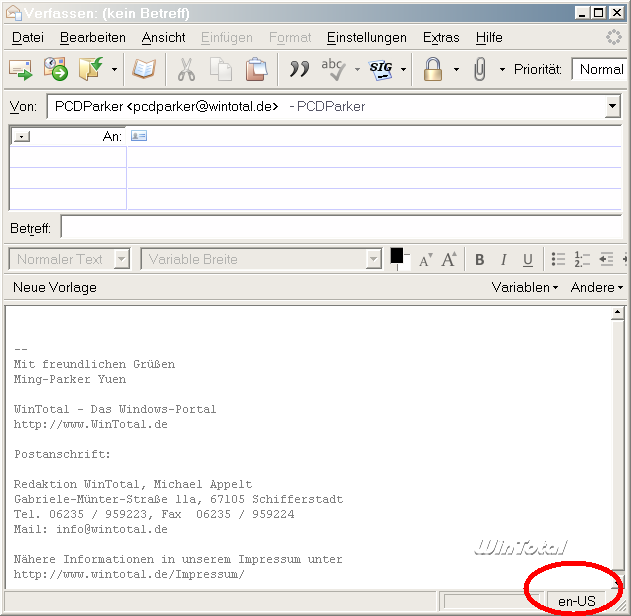The height and width of the screenshot is (616, 631).
Task: Click scrollbar up arrow in message body
Action: [617, 312]
